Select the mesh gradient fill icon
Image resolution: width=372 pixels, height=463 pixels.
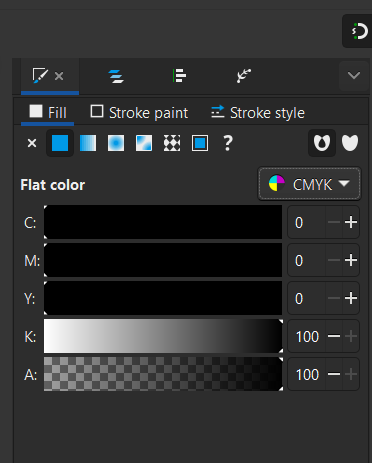coord(144,143)
